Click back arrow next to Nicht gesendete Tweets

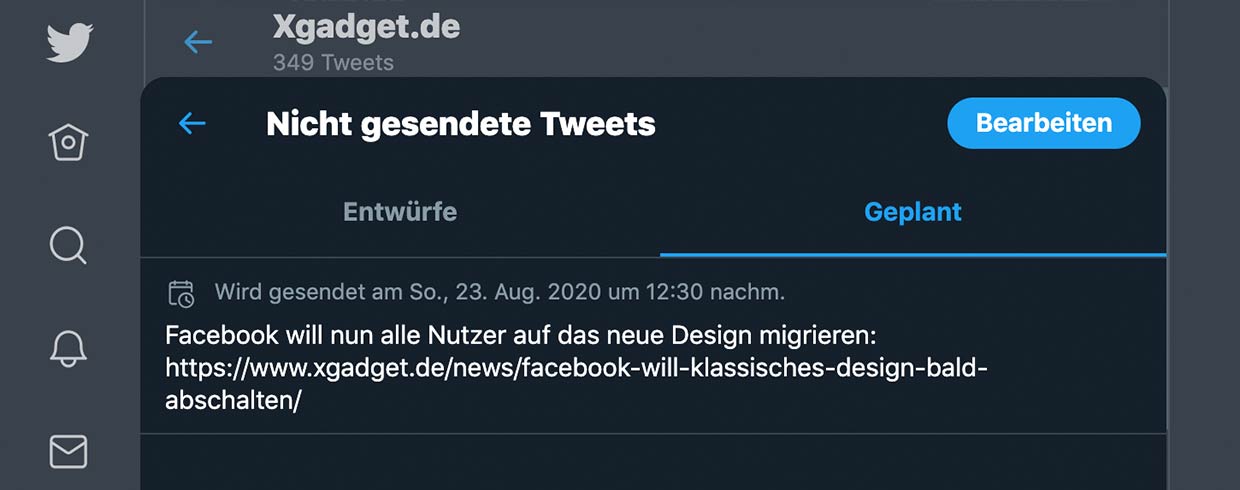point(191,123)
